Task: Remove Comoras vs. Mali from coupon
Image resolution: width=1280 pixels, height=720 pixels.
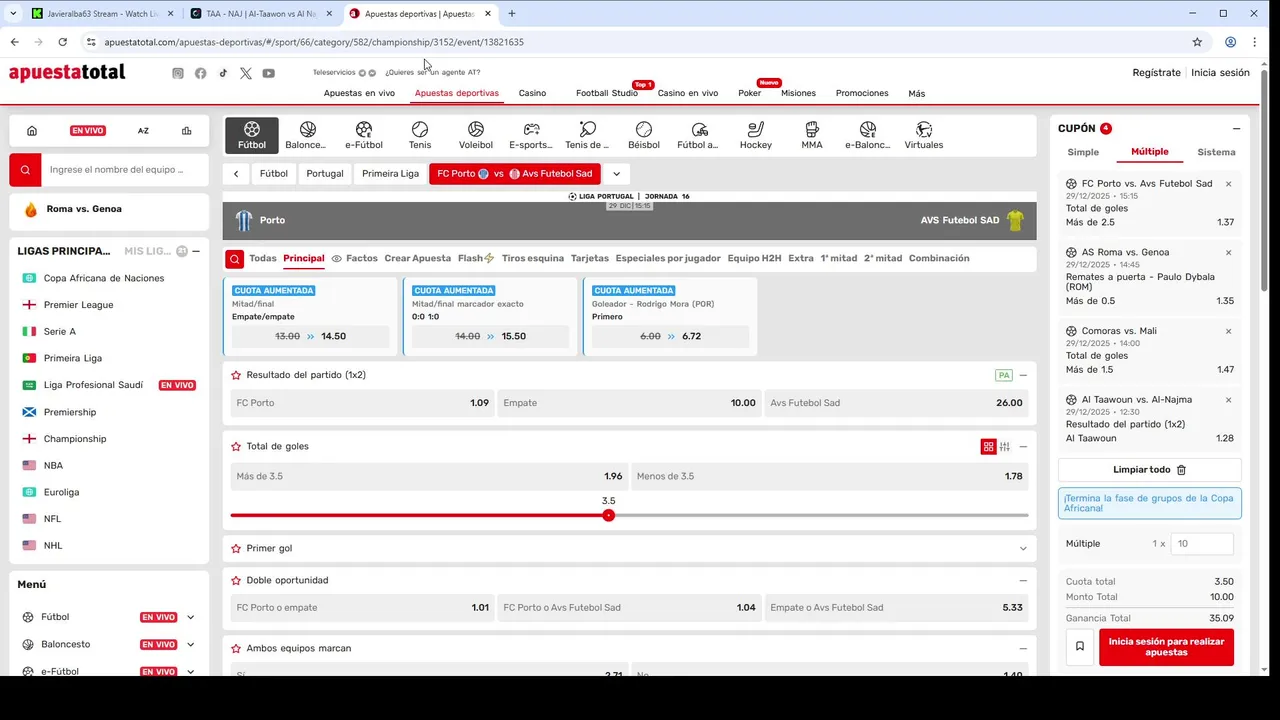Action: [1228, 331]
